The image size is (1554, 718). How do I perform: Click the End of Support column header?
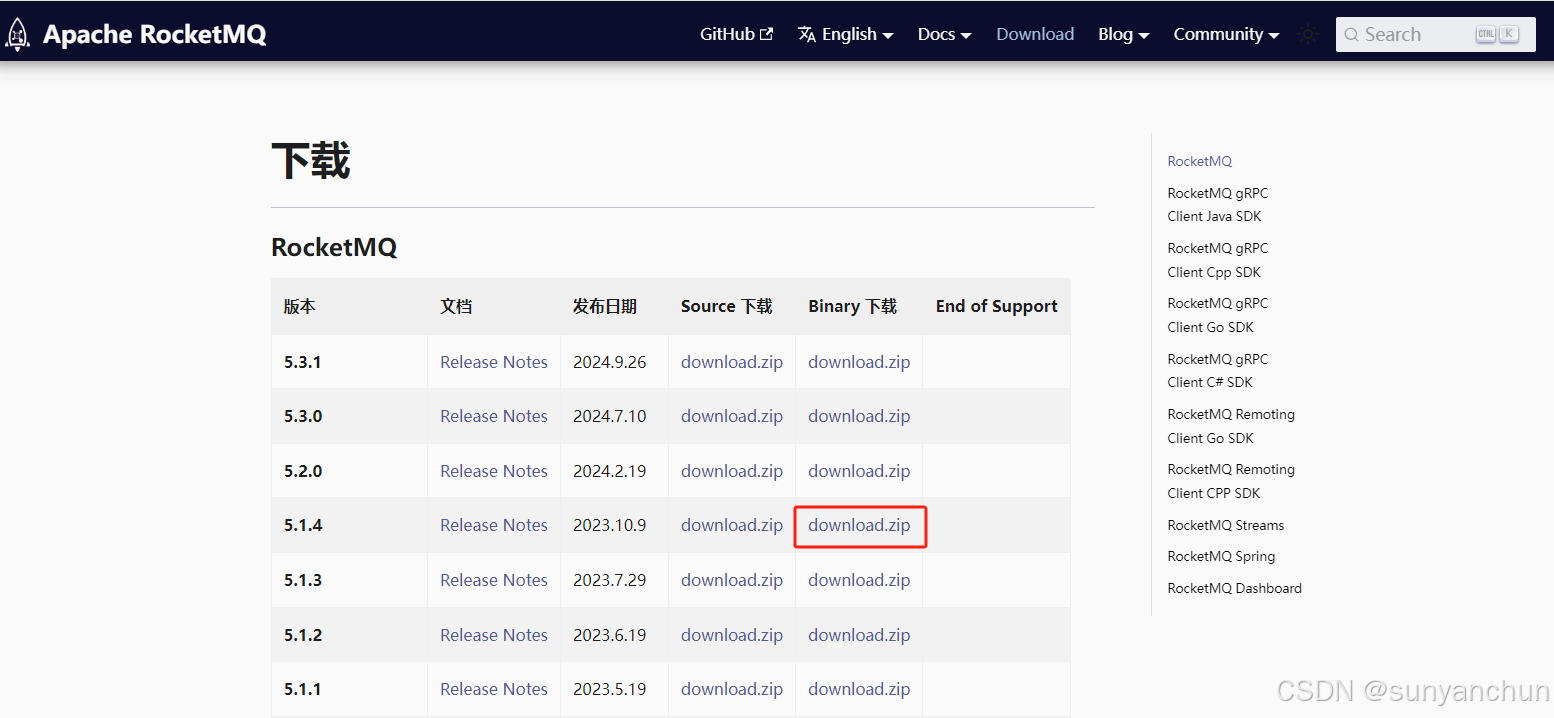pyautogui.click(x=996, y=306)
